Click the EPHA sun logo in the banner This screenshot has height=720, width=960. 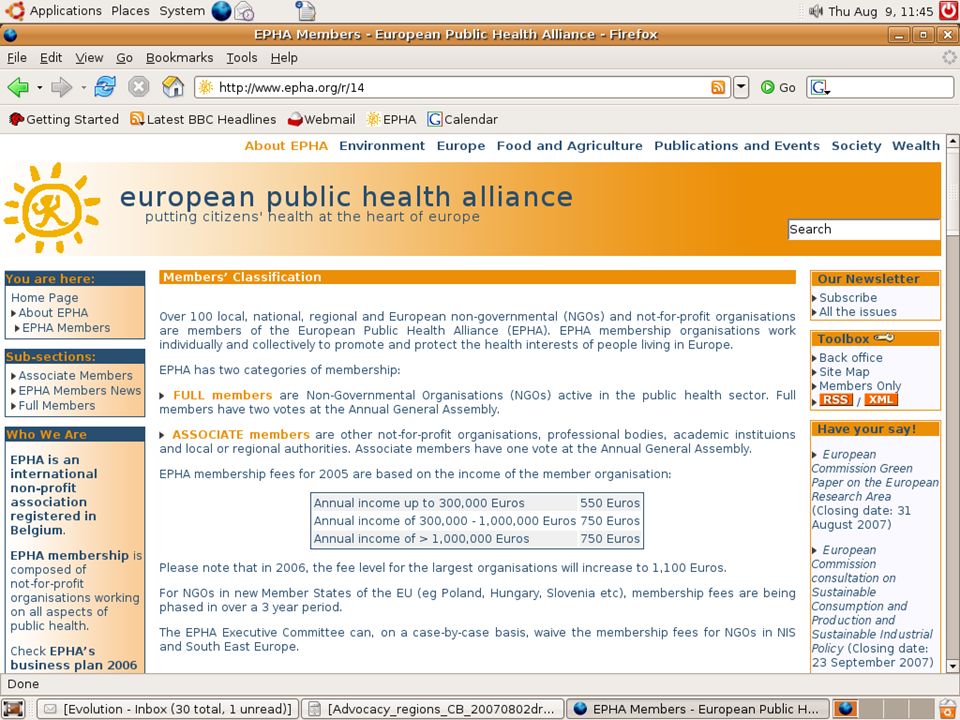click(x=51, y=208)
